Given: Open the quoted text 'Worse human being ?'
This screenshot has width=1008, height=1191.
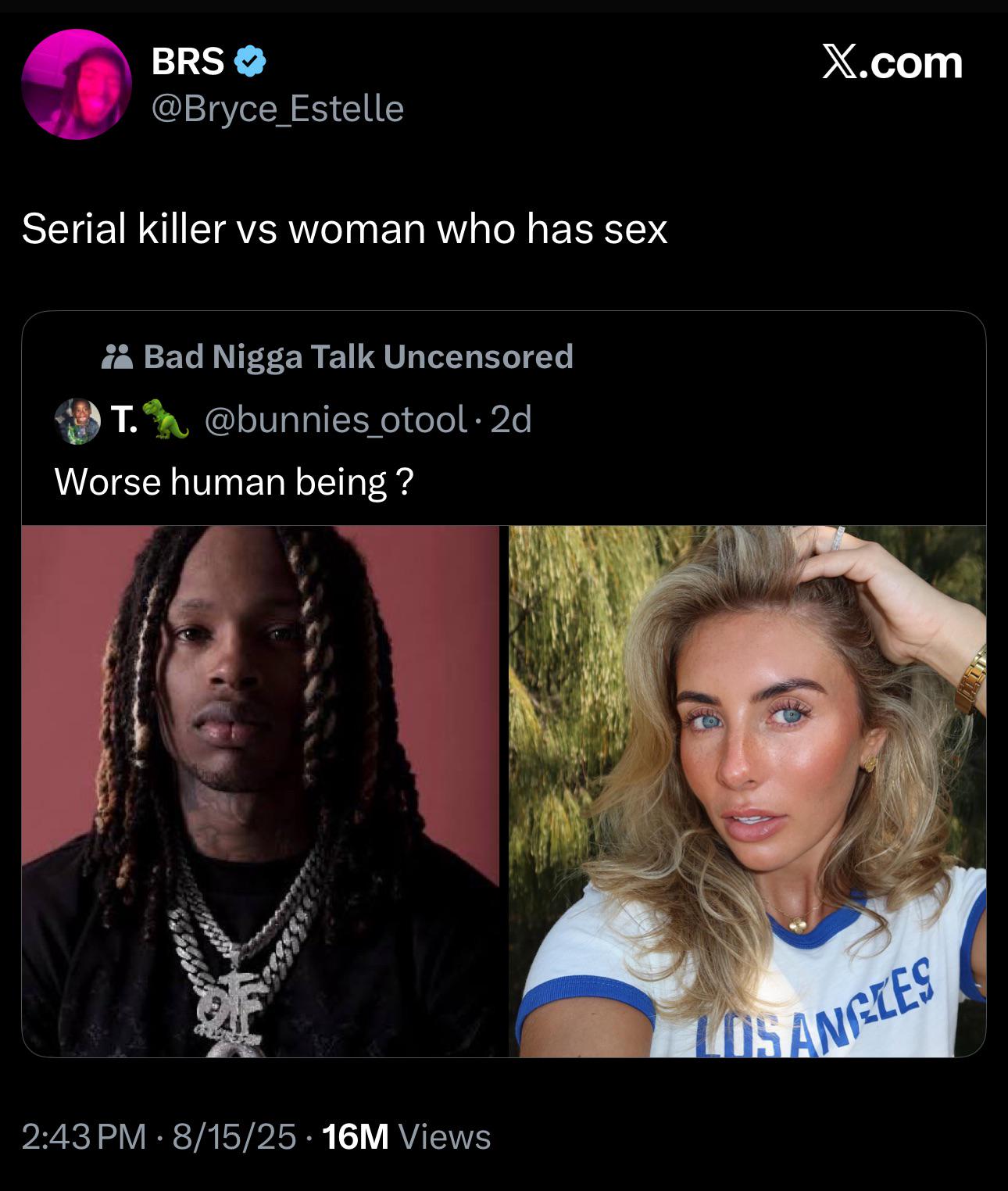Looking at the screenshot, I should (x=234, y=482).
